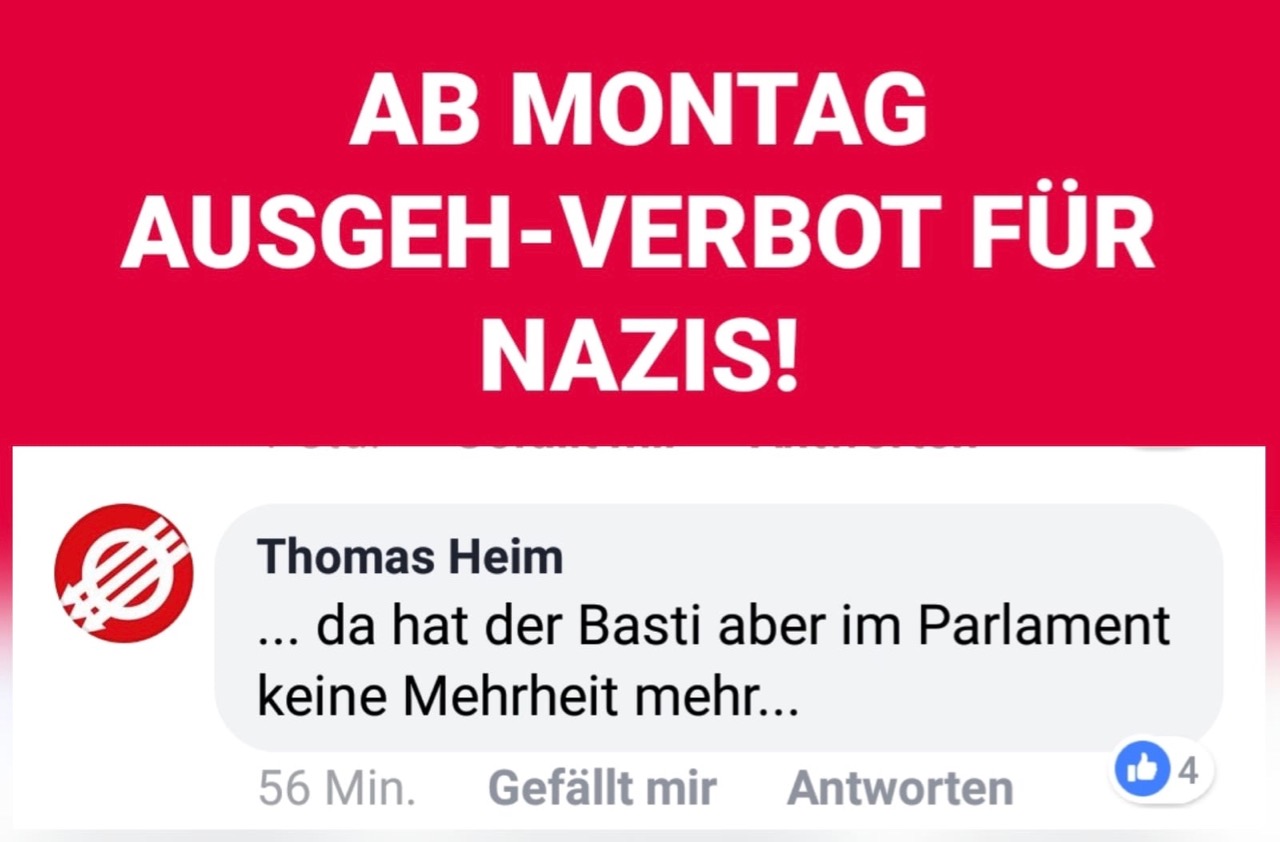This screenshot has height=842, width=1280.
Task: Reply using the Antworten link
Action: [900, 788]
